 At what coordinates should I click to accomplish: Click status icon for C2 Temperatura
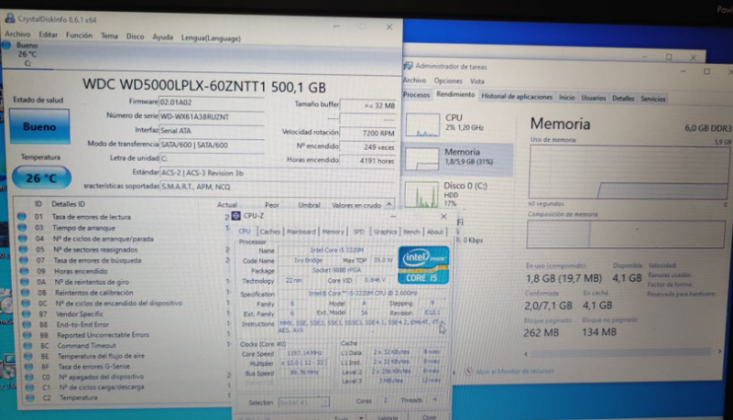click(30, 398)
